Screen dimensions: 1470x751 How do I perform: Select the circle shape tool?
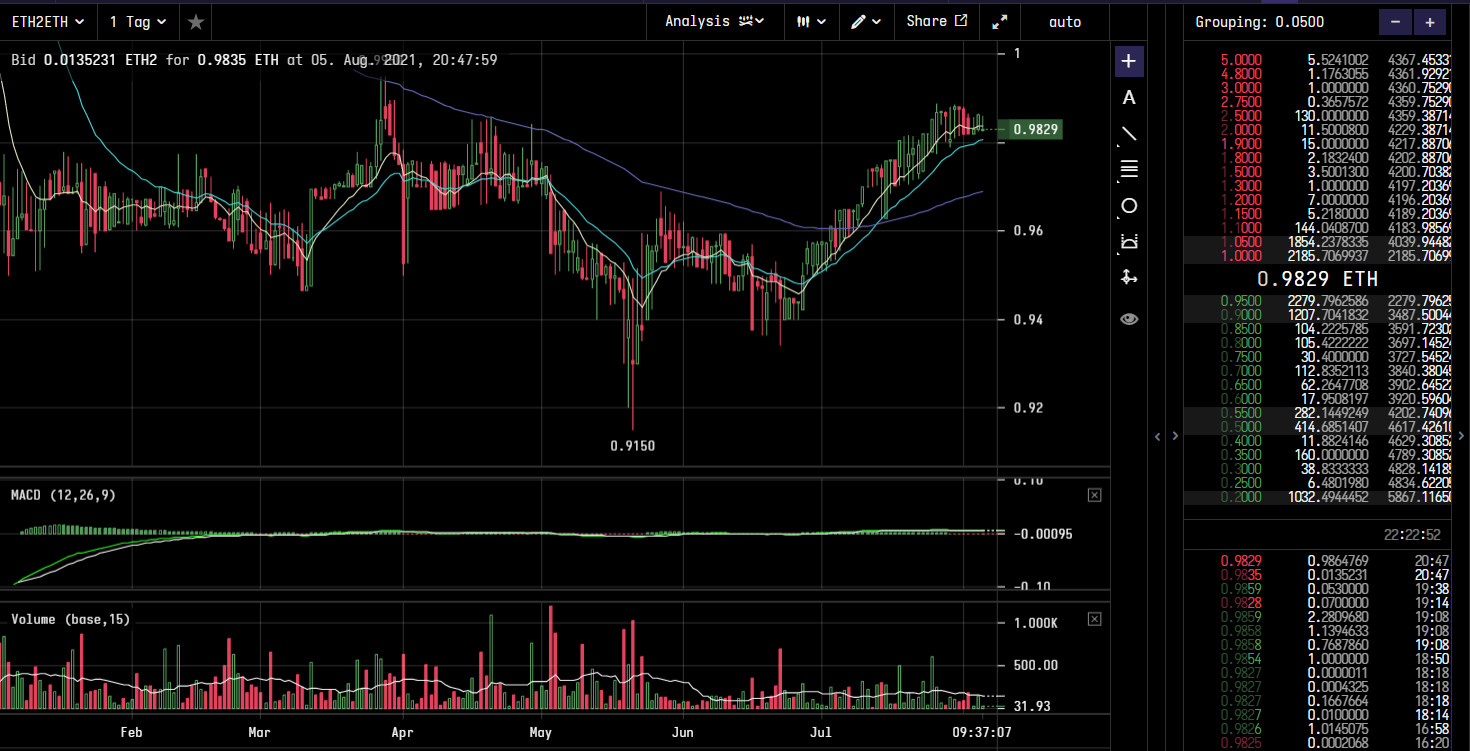[x=1129, y=206]
